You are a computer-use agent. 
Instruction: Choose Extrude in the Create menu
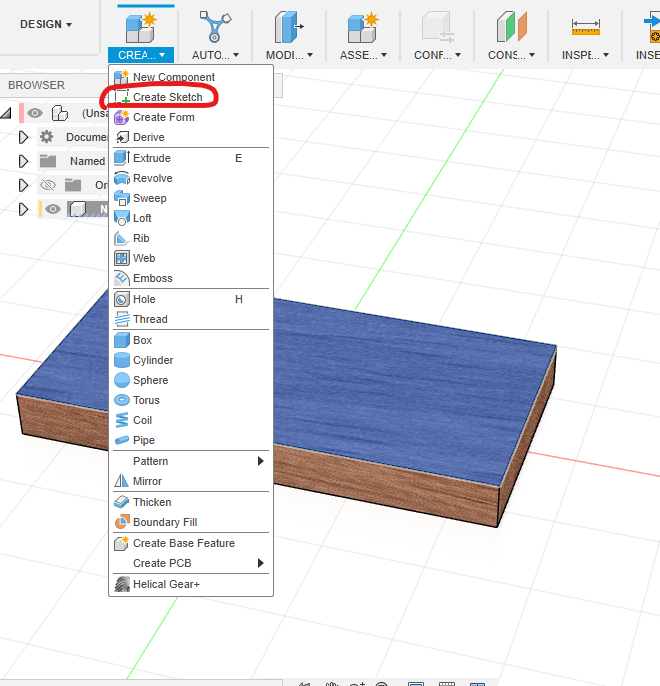[x=152, y=158]
